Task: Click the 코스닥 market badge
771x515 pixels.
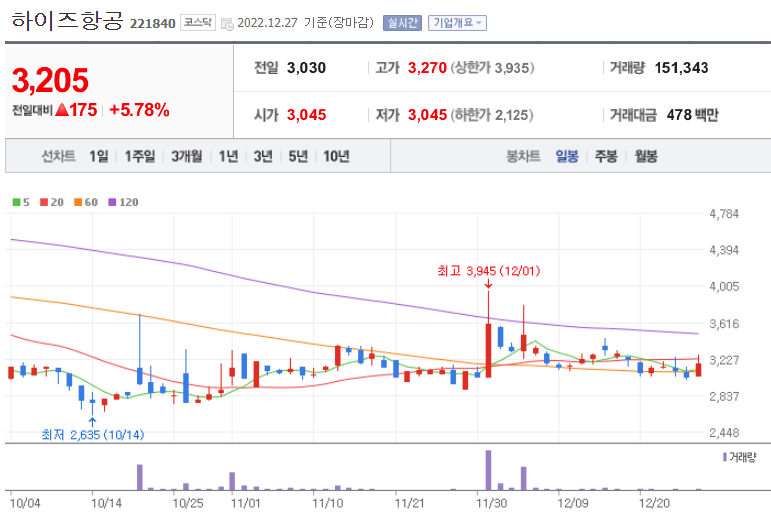Action: (198, 23)
